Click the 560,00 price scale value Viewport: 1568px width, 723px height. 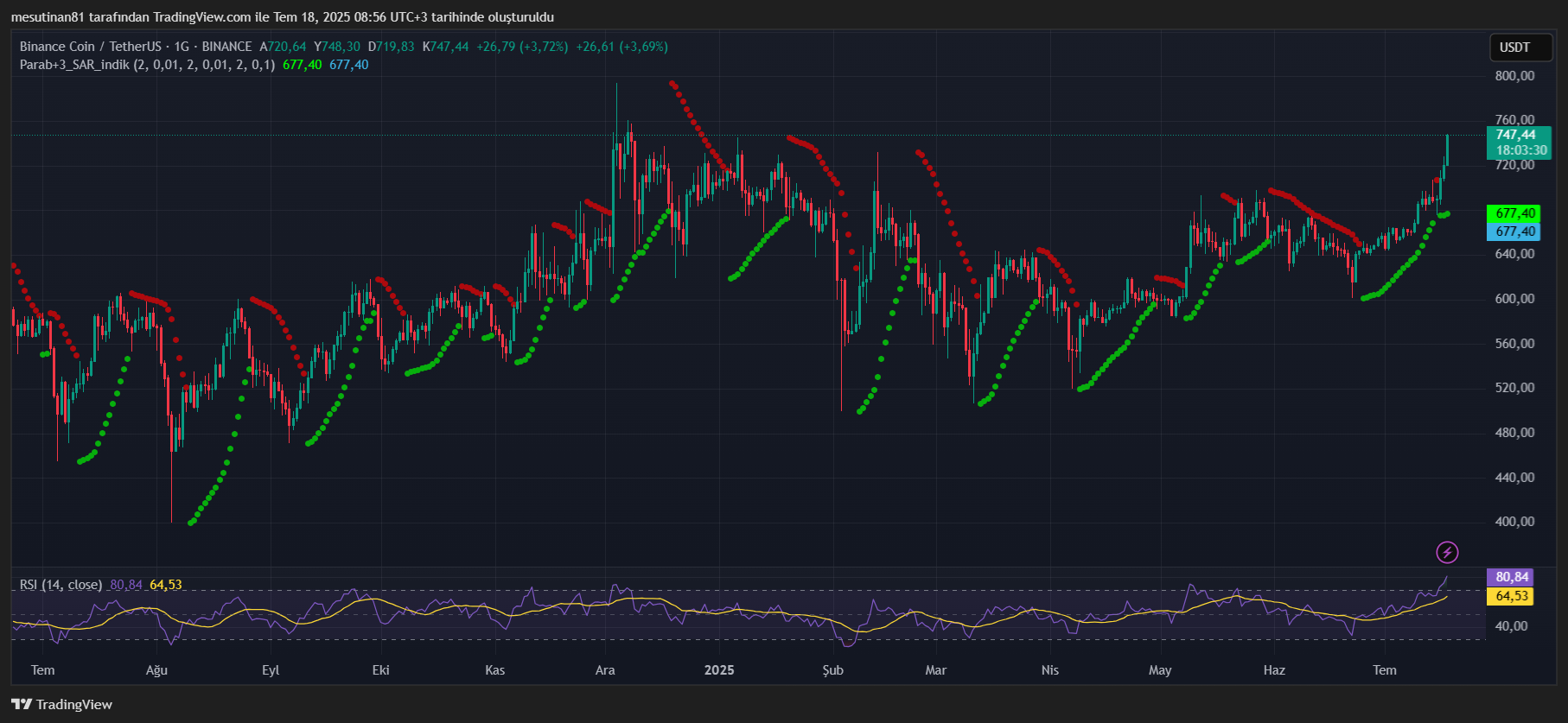click(x=1514, y=344)
